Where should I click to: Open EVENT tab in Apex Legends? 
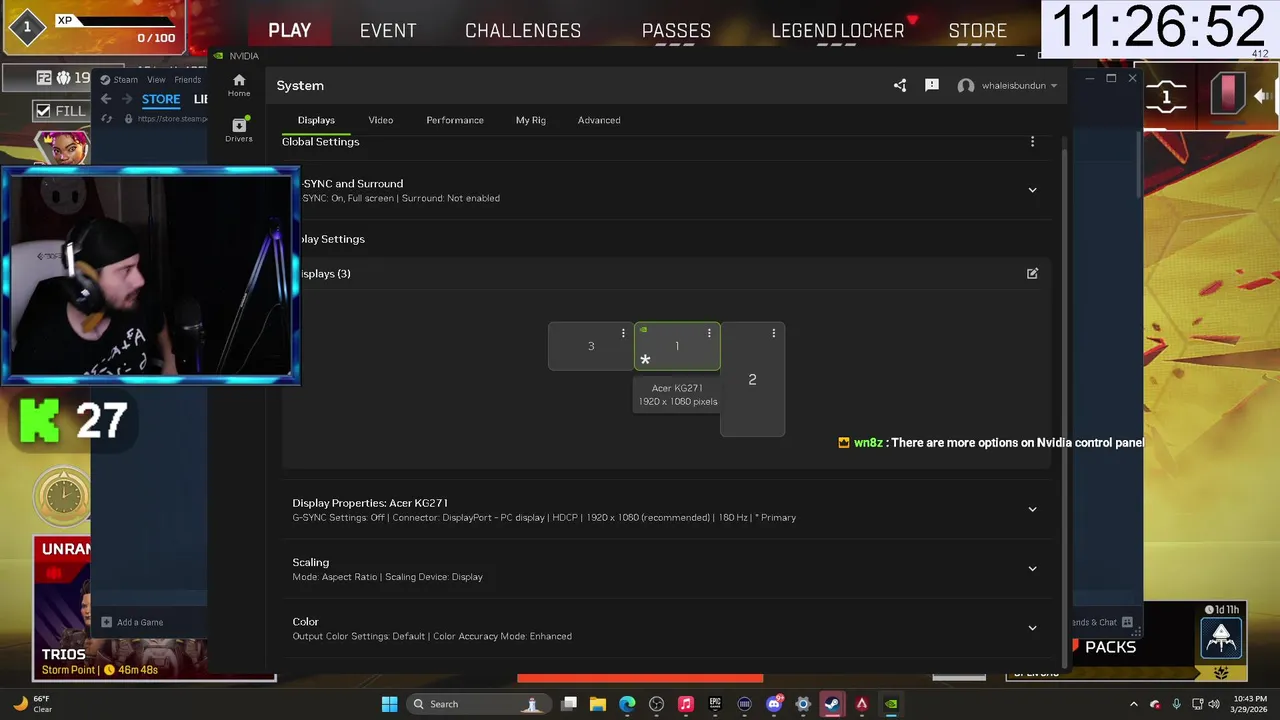pyautogui.click(x=388, y=31)
